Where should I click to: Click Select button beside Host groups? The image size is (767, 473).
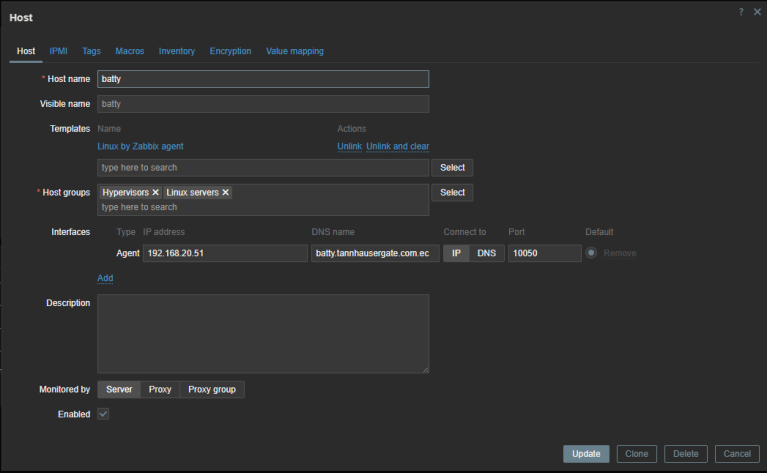tap(452, 192)
